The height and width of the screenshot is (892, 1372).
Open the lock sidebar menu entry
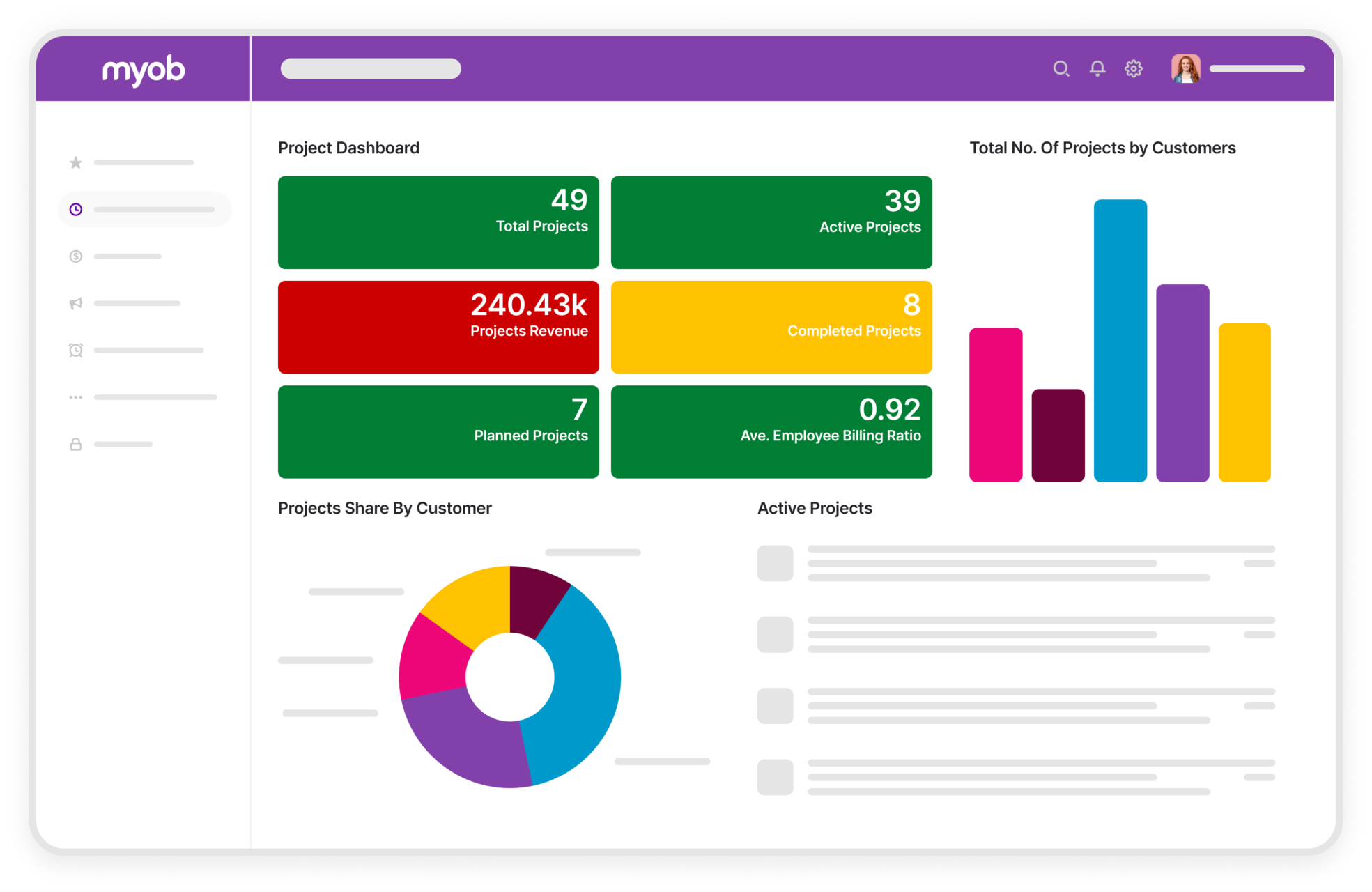click(x=111, y=444)
